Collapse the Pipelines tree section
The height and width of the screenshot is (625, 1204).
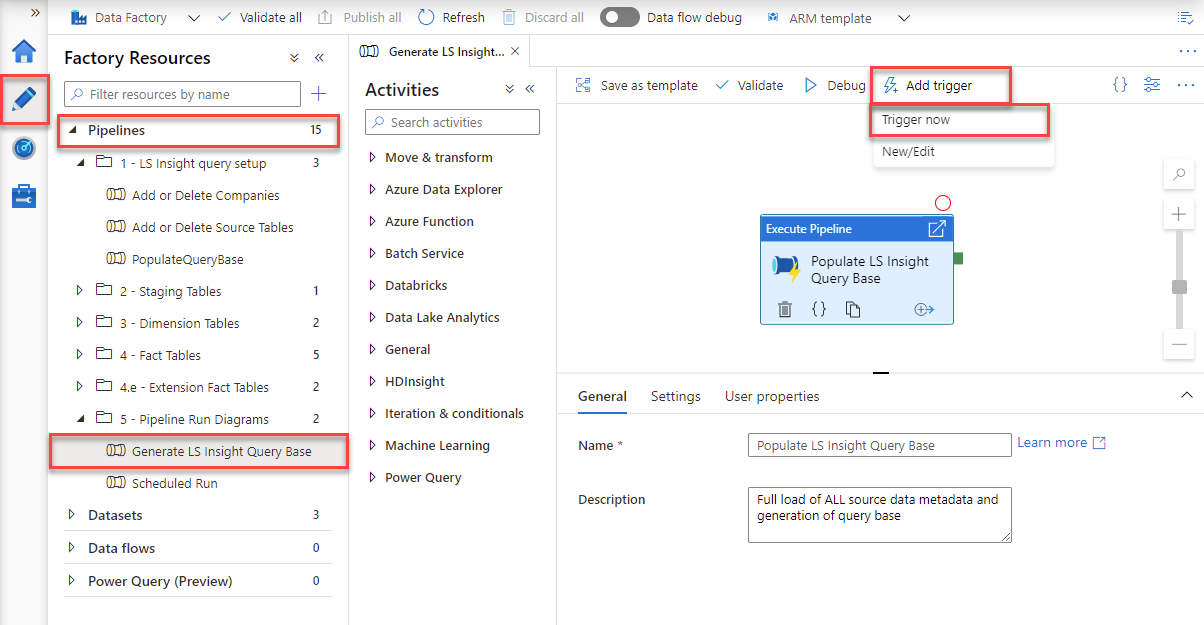[x=71, y=130]
